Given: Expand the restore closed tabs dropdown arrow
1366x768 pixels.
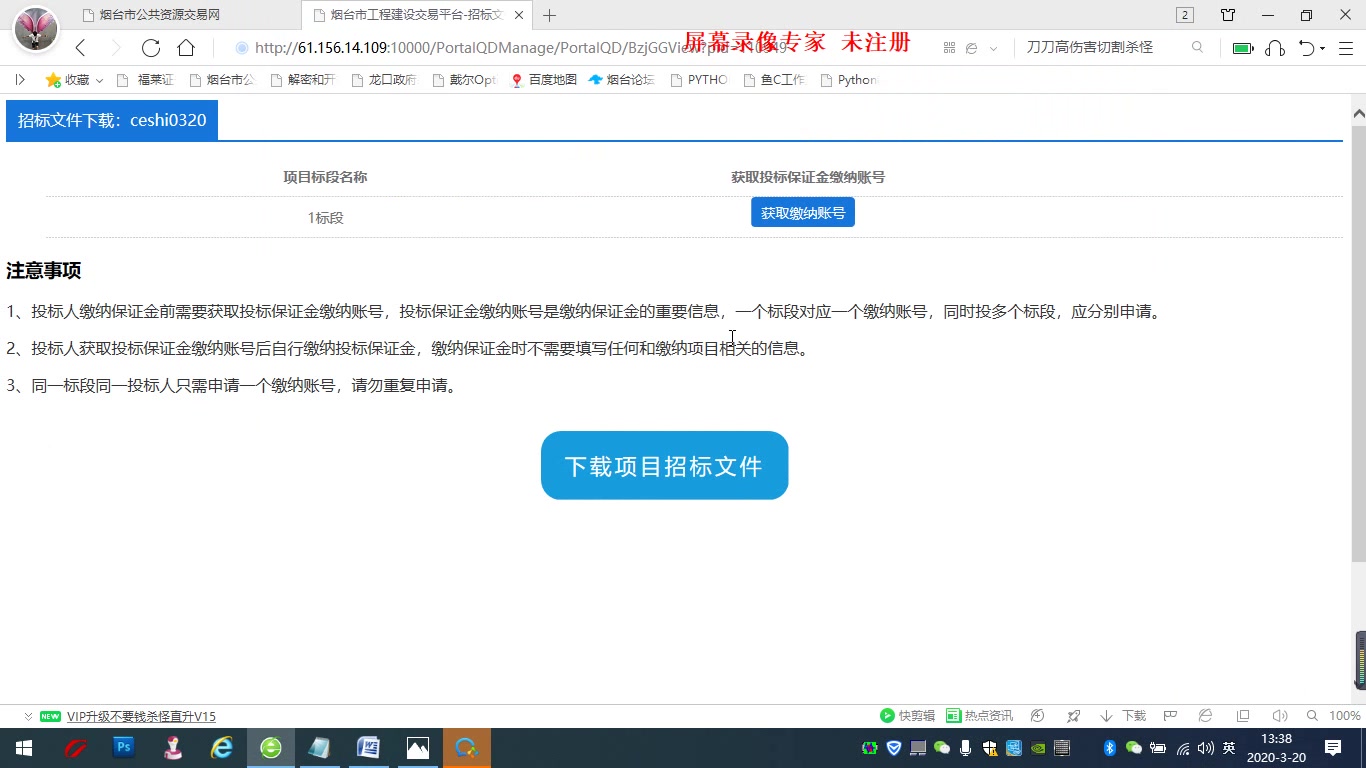Looking at the screenshot, I should tap(1320, 47).
